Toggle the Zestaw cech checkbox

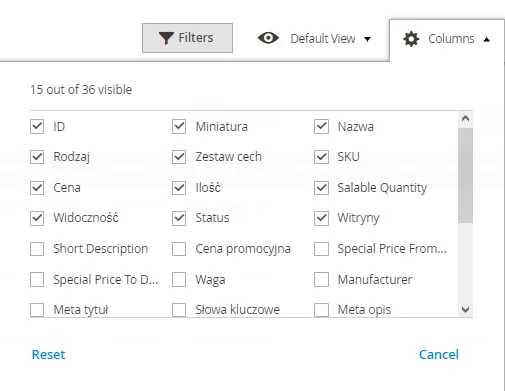[179, 157]
